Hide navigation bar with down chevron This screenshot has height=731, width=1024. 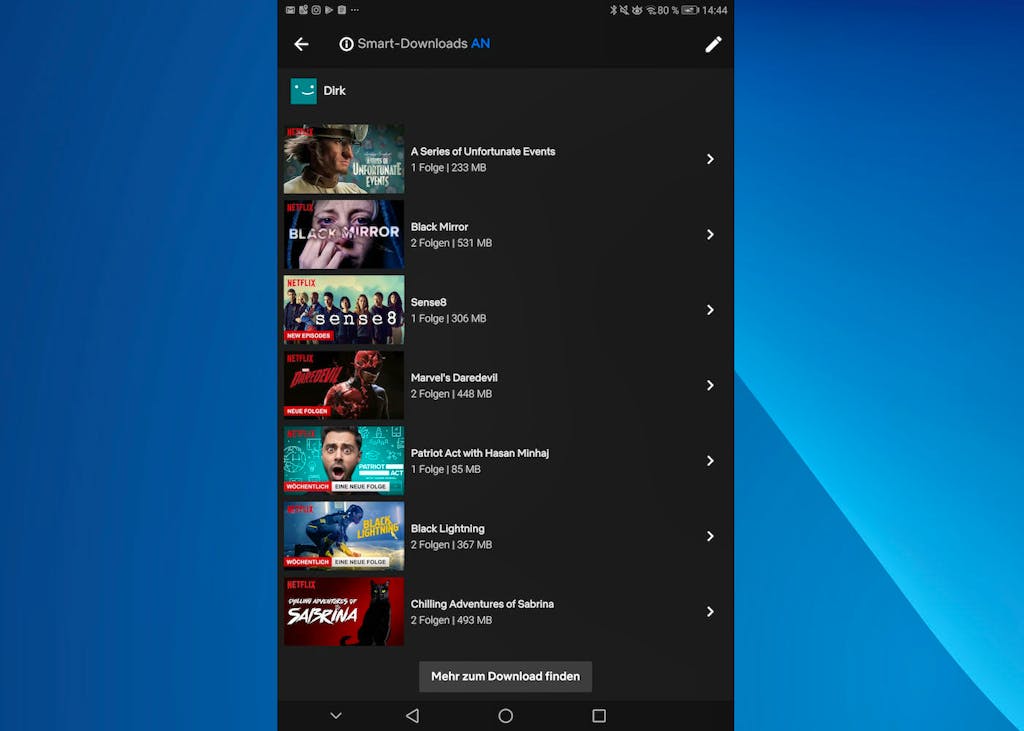[336, 716]
